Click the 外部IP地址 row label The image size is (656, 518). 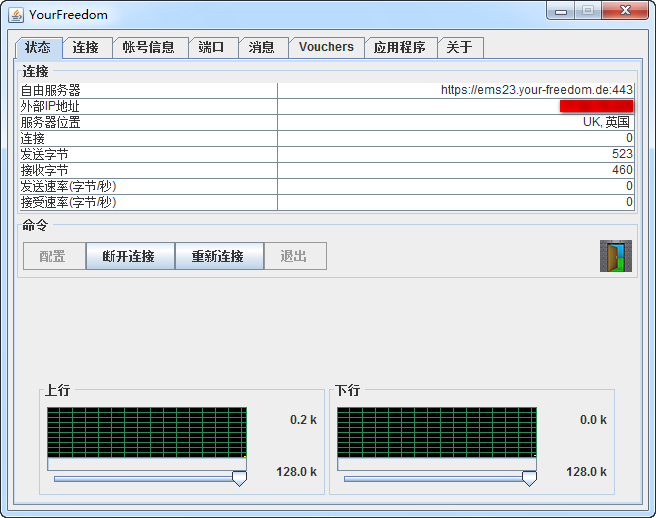[x=50, y=106]
